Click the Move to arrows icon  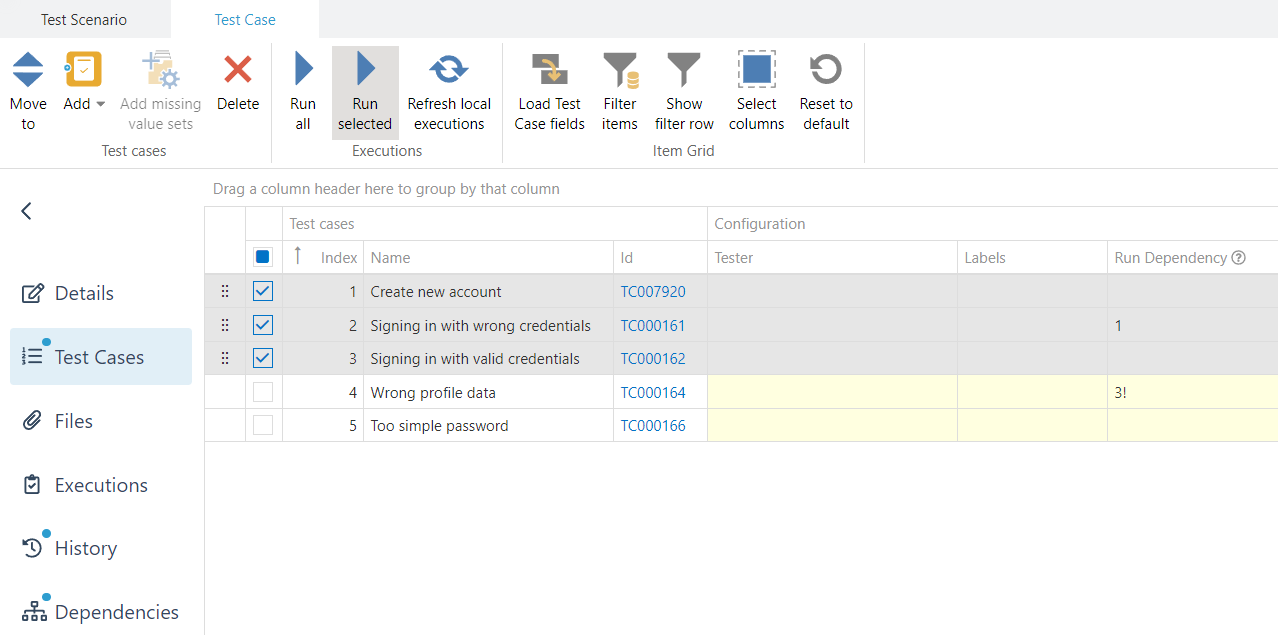point(28,70)
